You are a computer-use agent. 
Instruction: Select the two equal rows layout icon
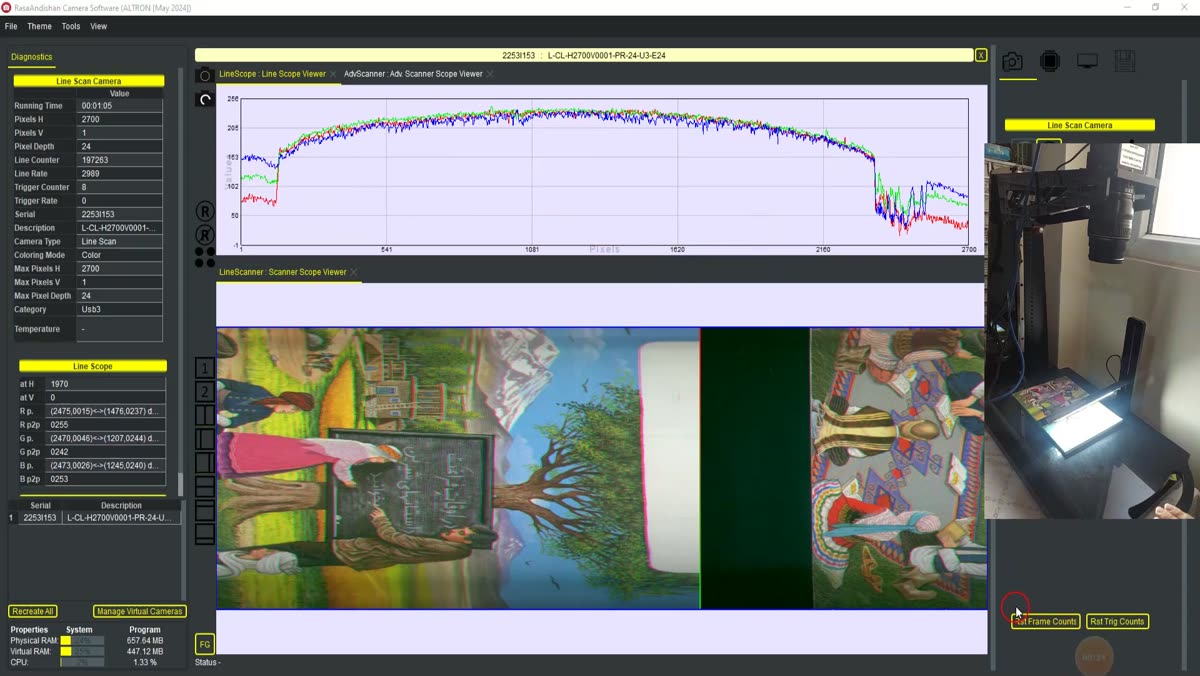click(204, 487)
